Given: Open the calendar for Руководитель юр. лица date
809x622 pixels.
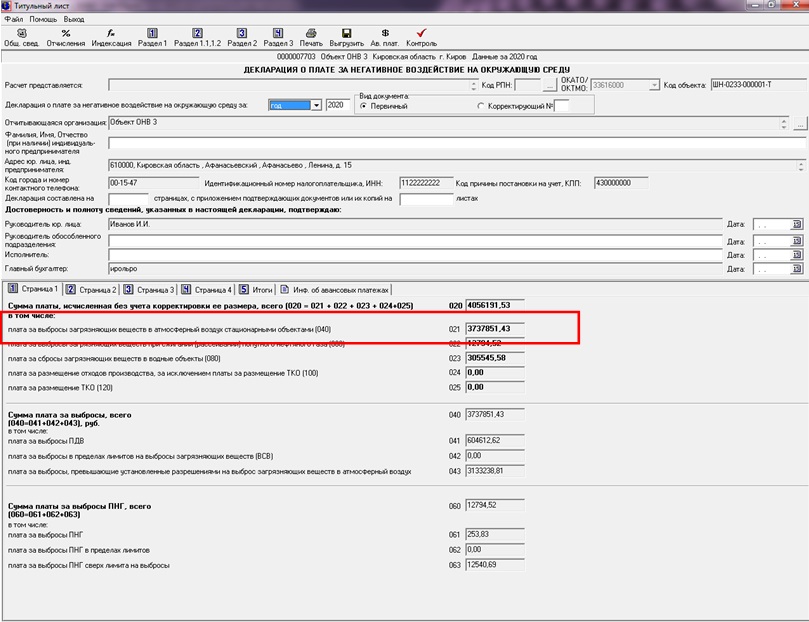Looking at the screenshot, I should coord(797,225).
